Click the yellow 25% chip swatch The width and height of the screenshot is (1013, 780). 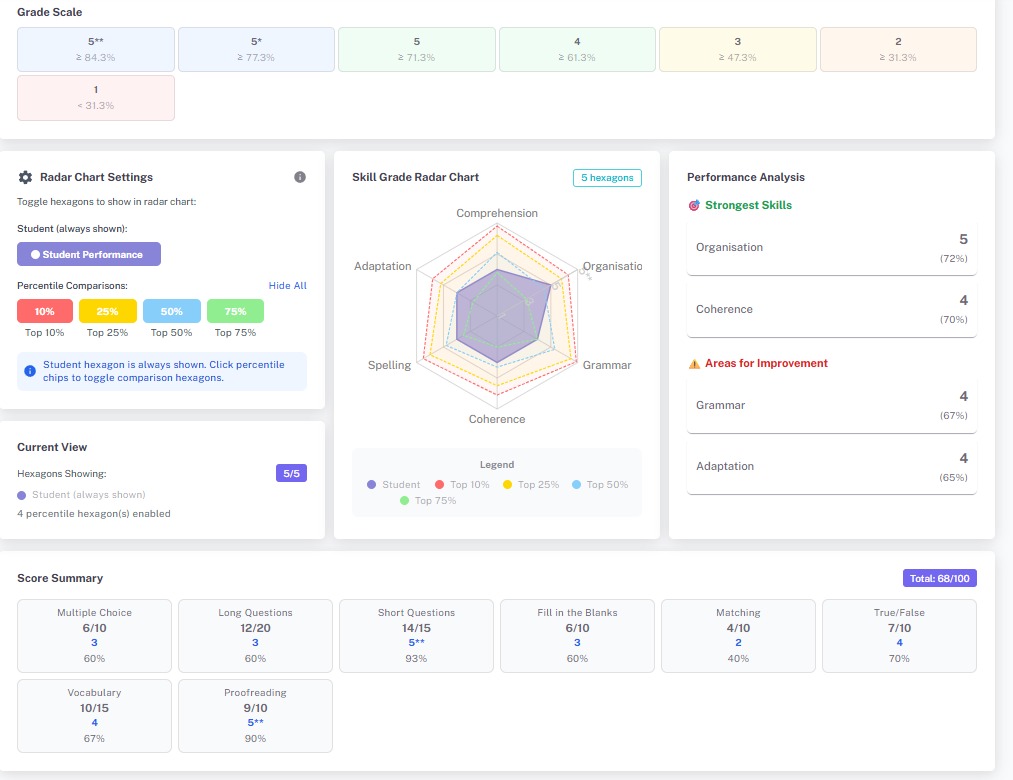(x=107, y=311)
